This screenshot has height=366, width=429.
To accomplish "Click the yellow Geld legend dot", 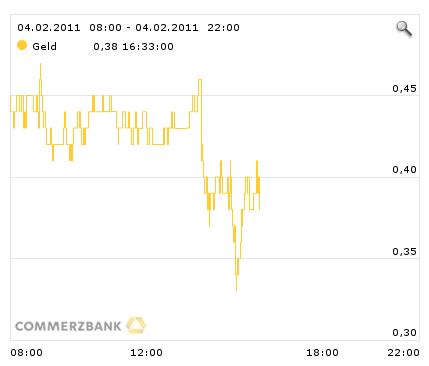I will pyautogui.click(x=22, y=45).
